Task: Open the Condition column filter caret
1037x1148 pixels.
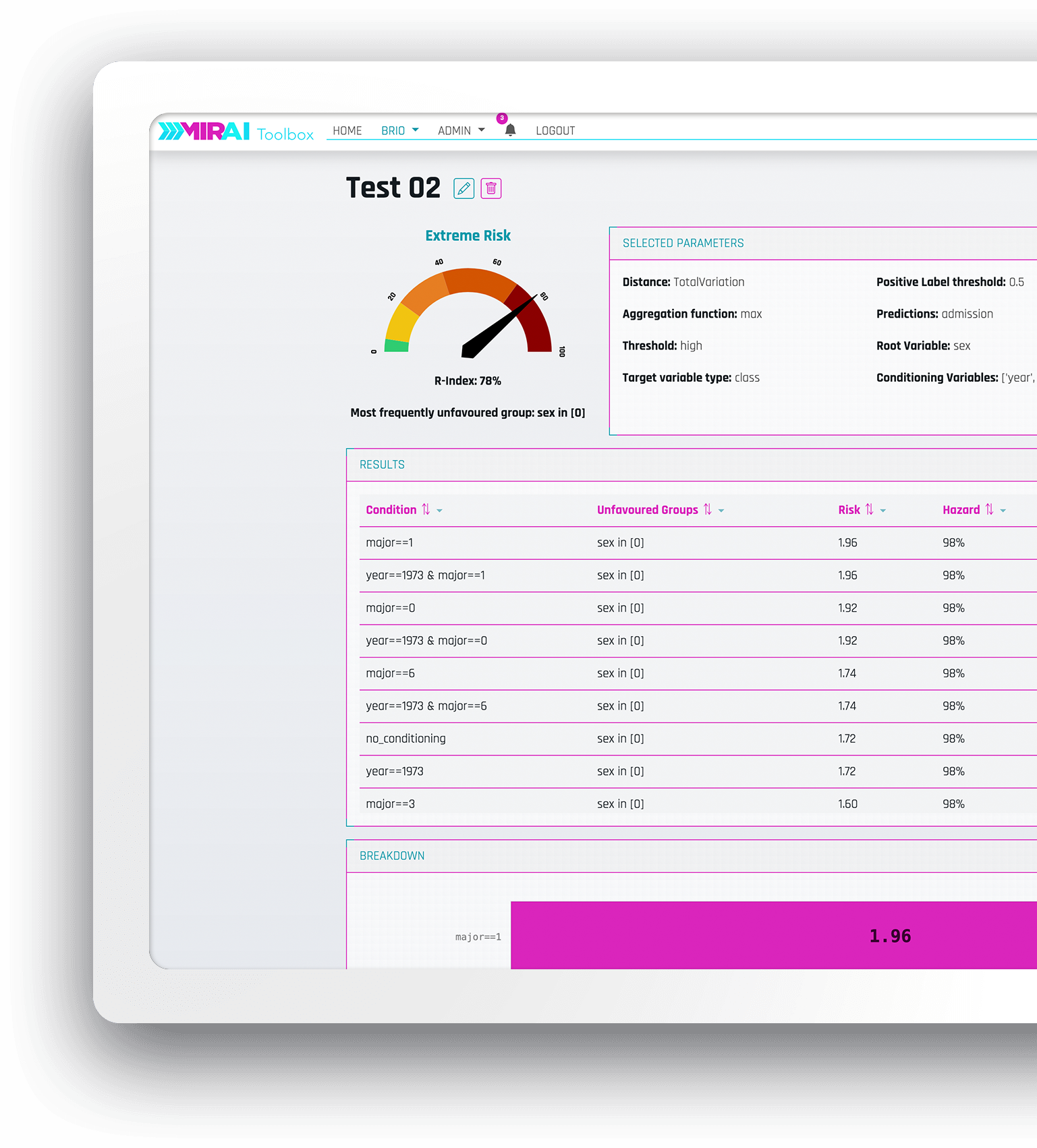Action: tap(439, 511)
